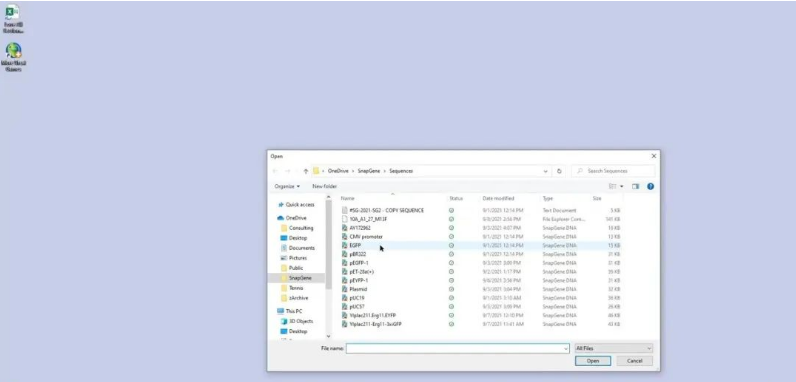The image size is (796, 382).
Task: Expand the address bar history dropdown
Action: [x=546, y=171]
